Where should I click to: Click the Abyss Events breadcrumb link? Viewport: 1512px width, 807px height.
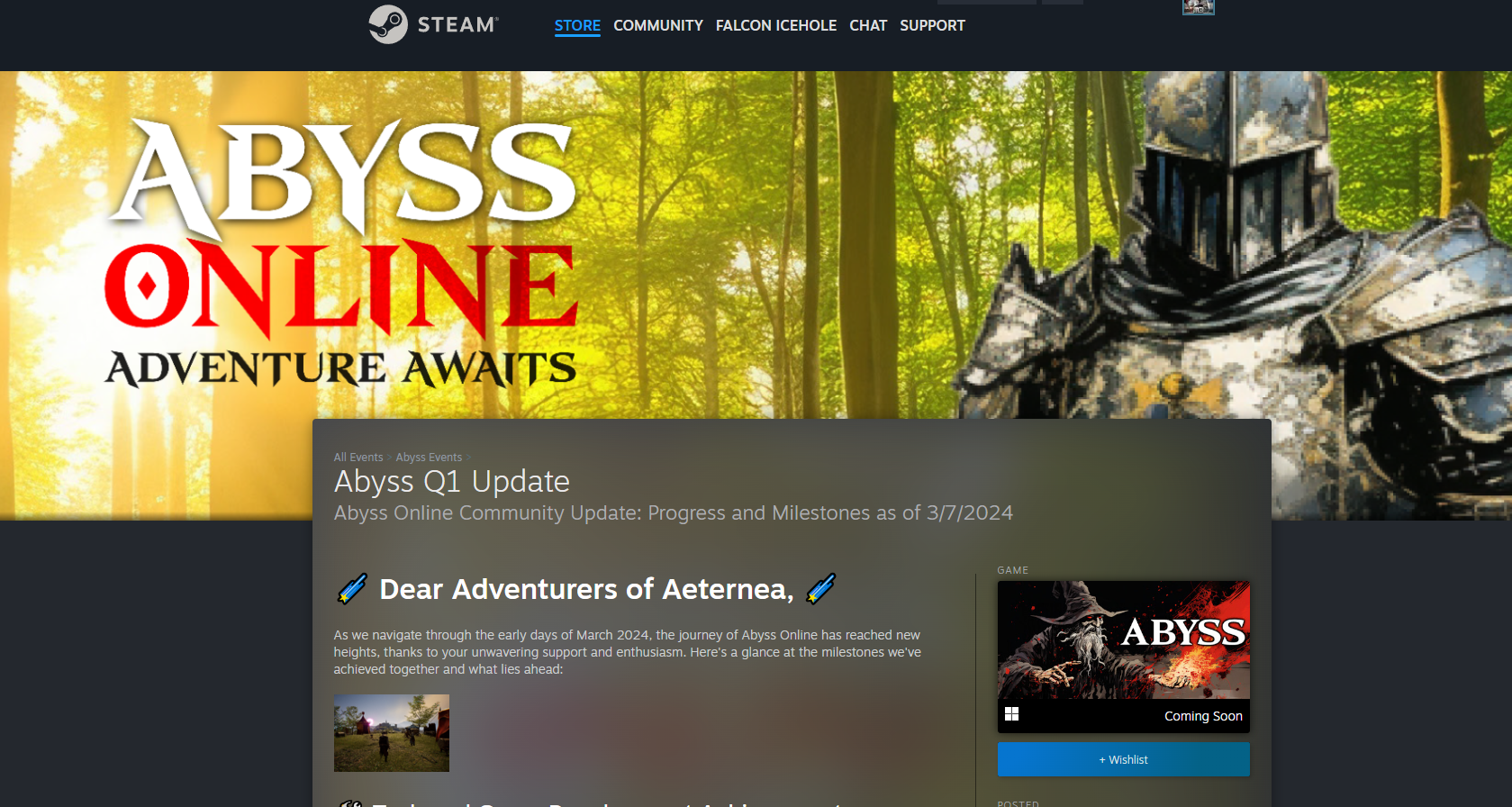[429, 458]
